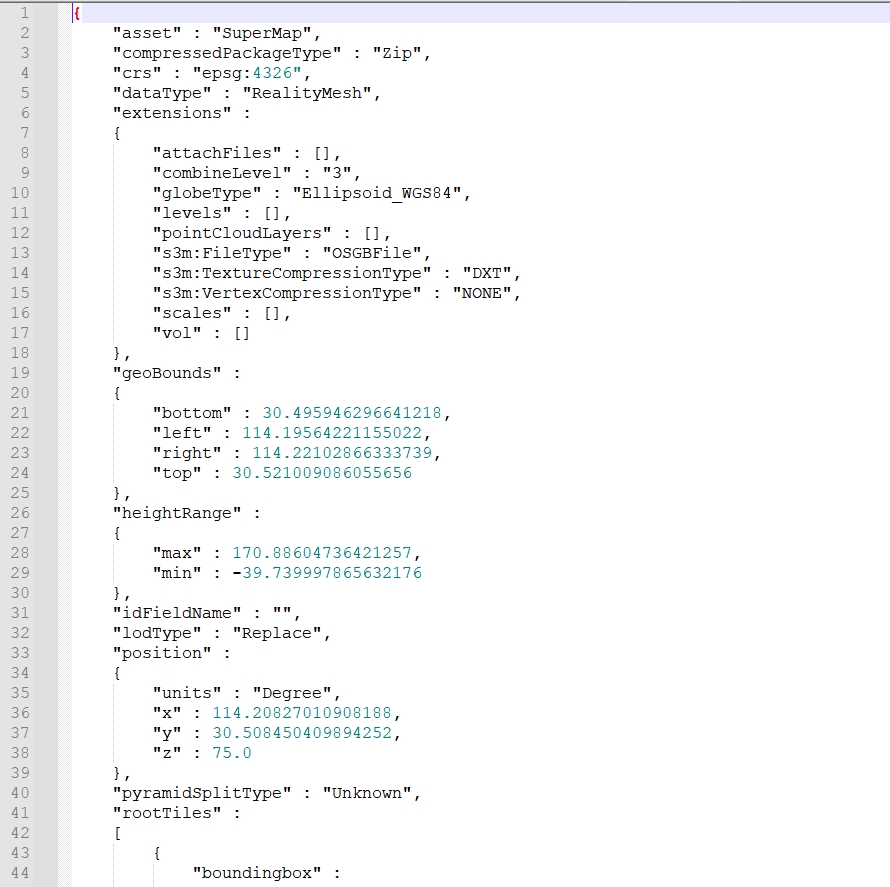The width and height of the screenshot is (890, 887).
Task: Select the "DXT" value
Action: (487, 272)
